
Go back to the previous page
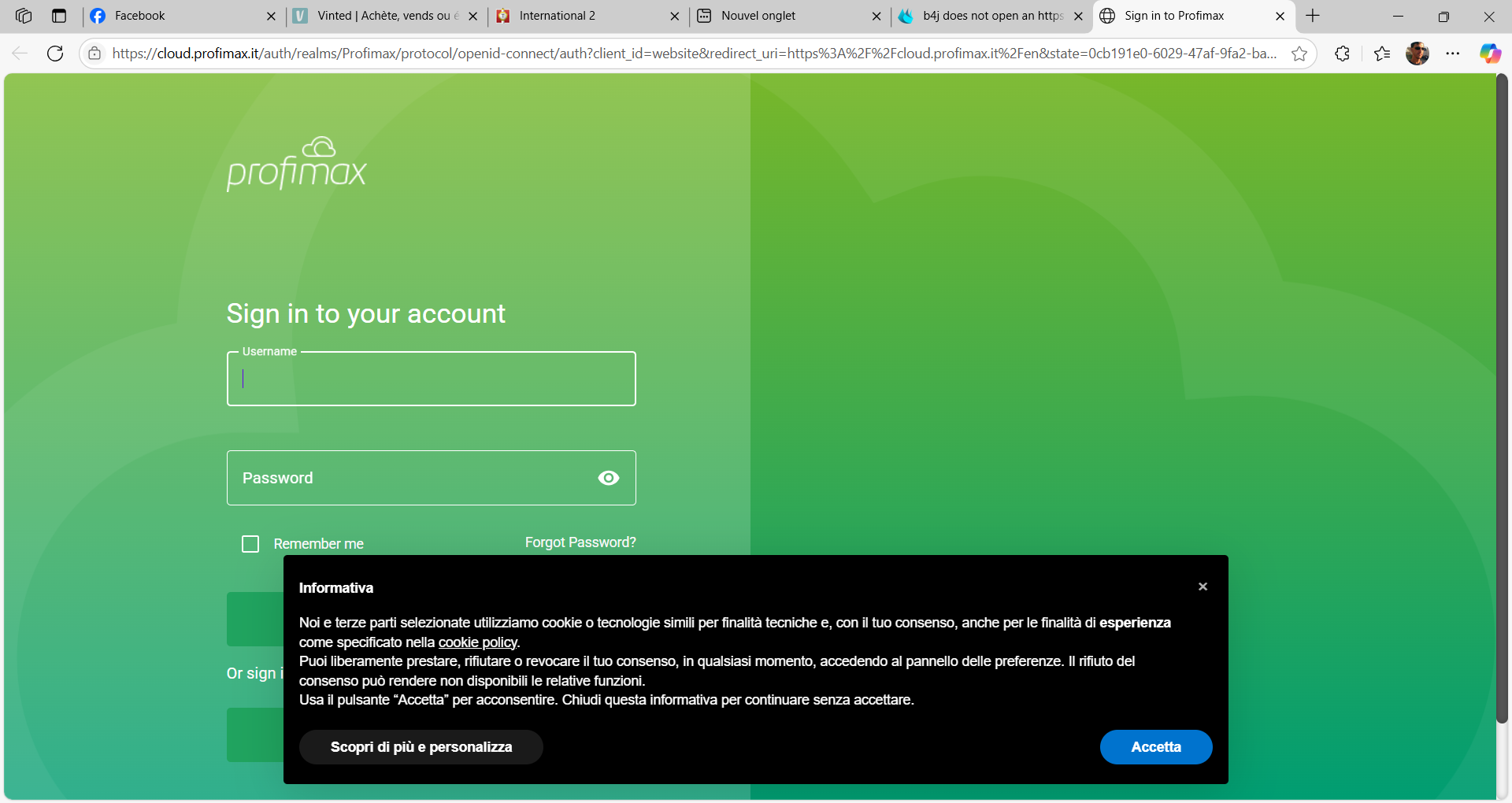[20, 54]
